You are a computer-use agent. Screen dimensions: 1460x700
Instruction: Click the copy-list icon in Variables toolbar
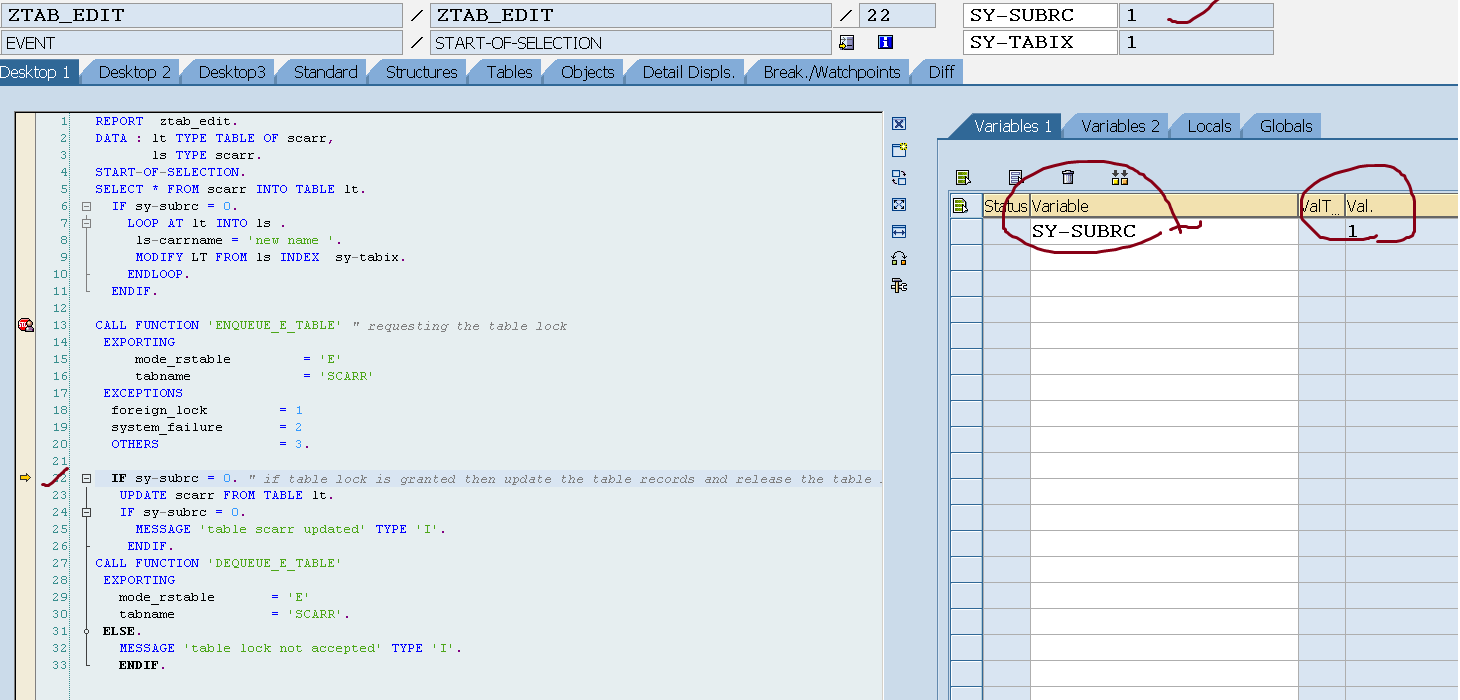[x=1016, y=176]
